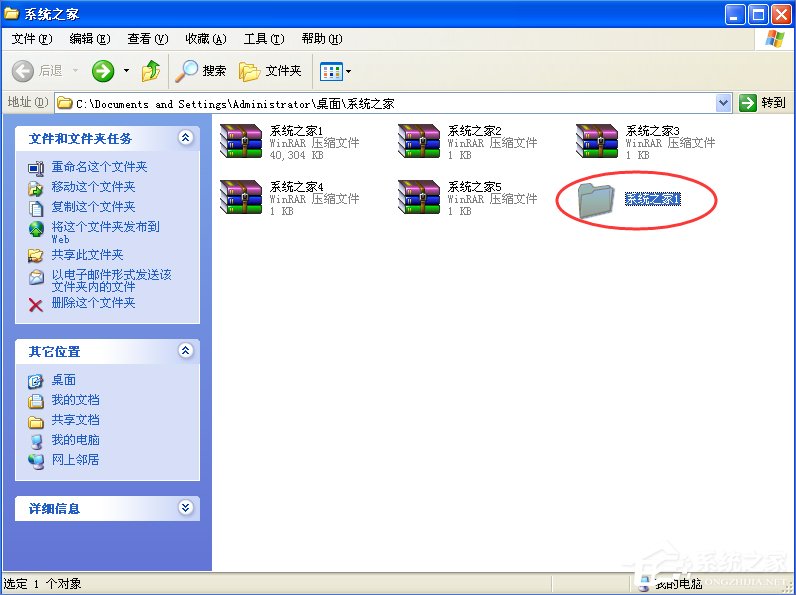Click the Network Places (网上邻居) icon
This screenshot has width=796, height=595.
[x=36, y=461]
